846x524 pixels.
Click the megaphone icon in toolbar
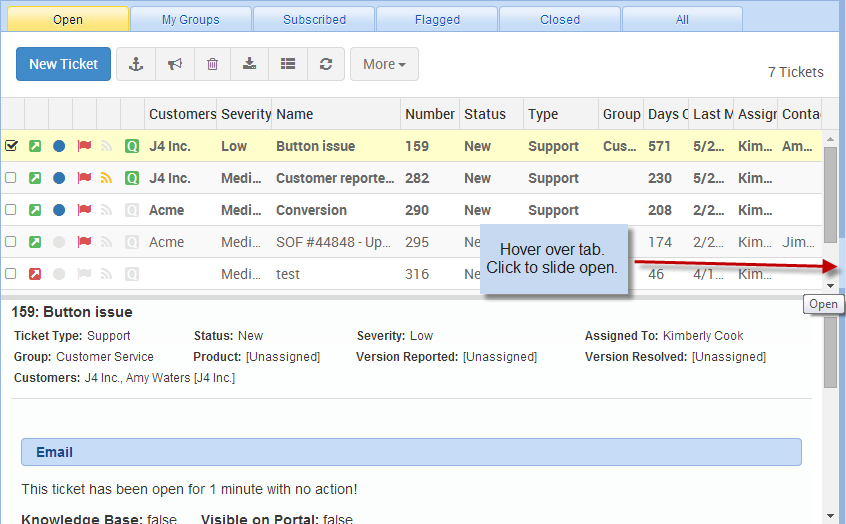click(x=175, y=64)
